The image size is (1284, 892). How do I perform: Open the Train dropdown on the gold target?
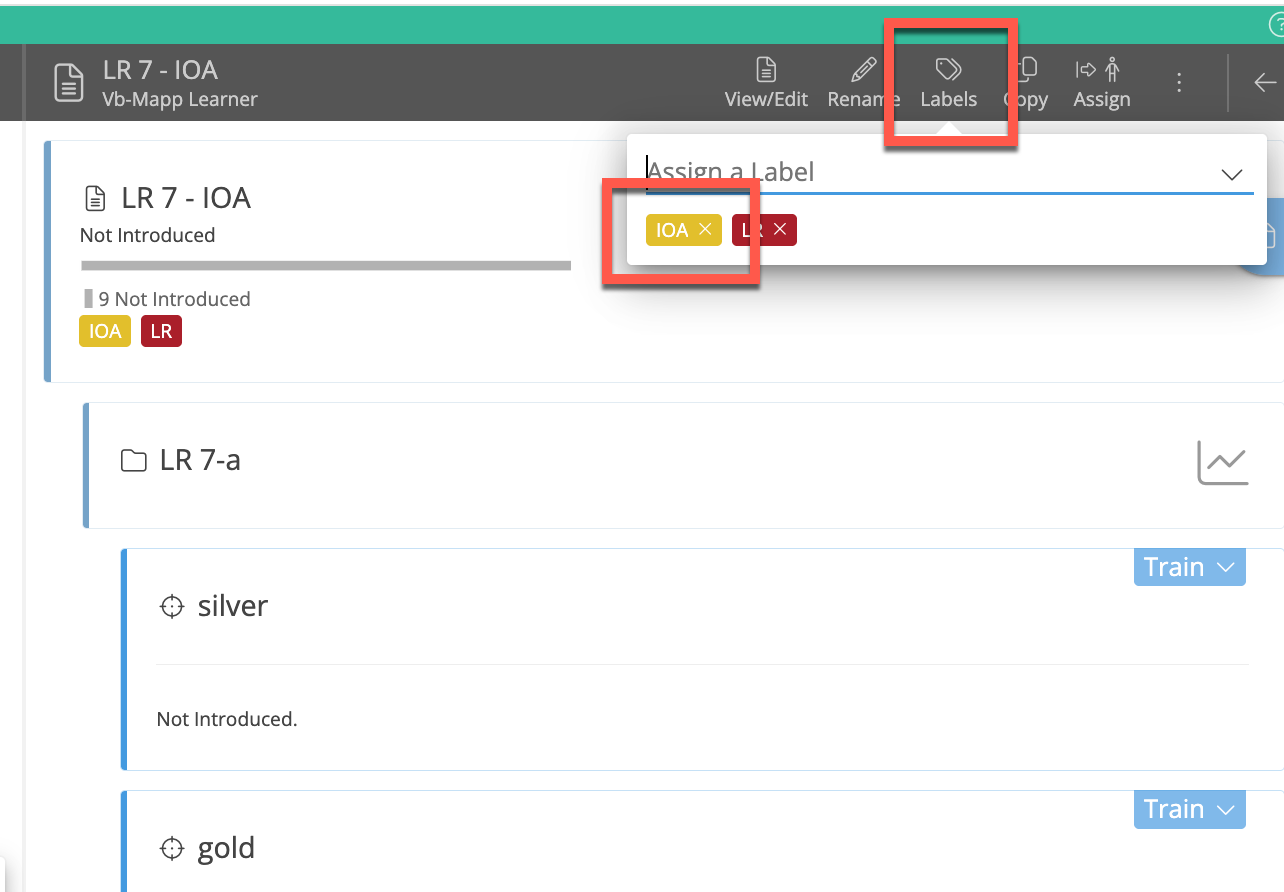(x=1189, y=809)
